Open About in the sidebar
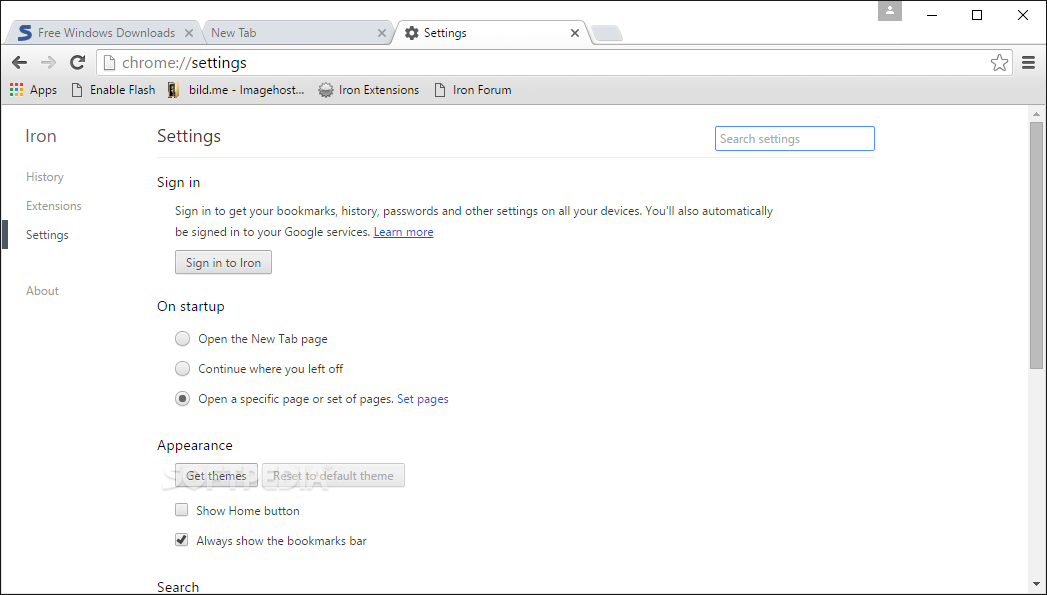 (42, 290)
